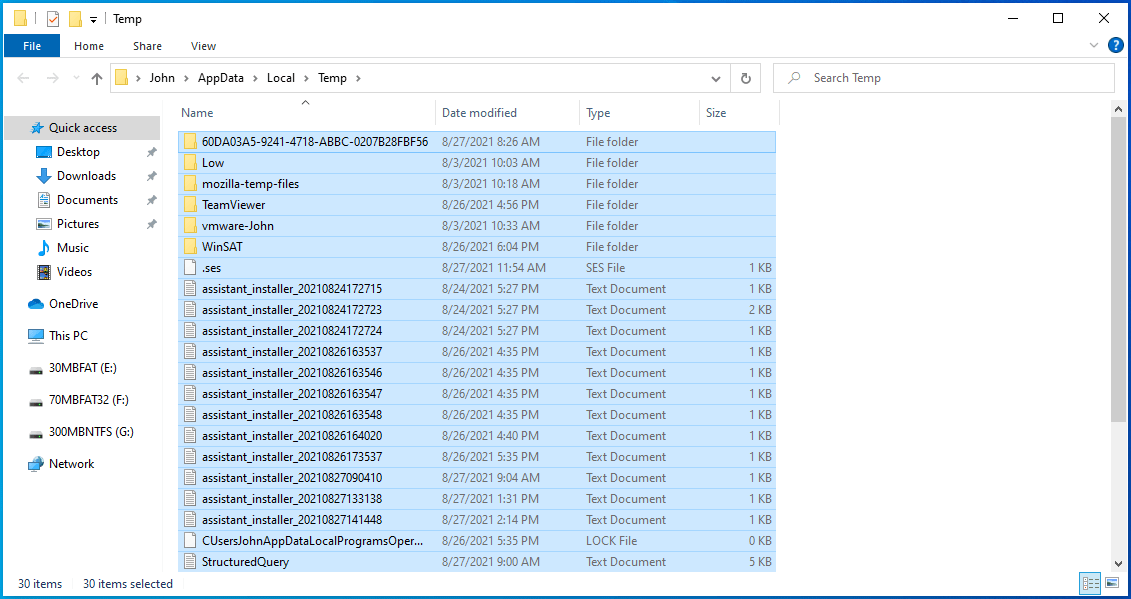1131x599 pixels.
Task: Unpin Downloads using its pin icon
Action: [151, 176]
